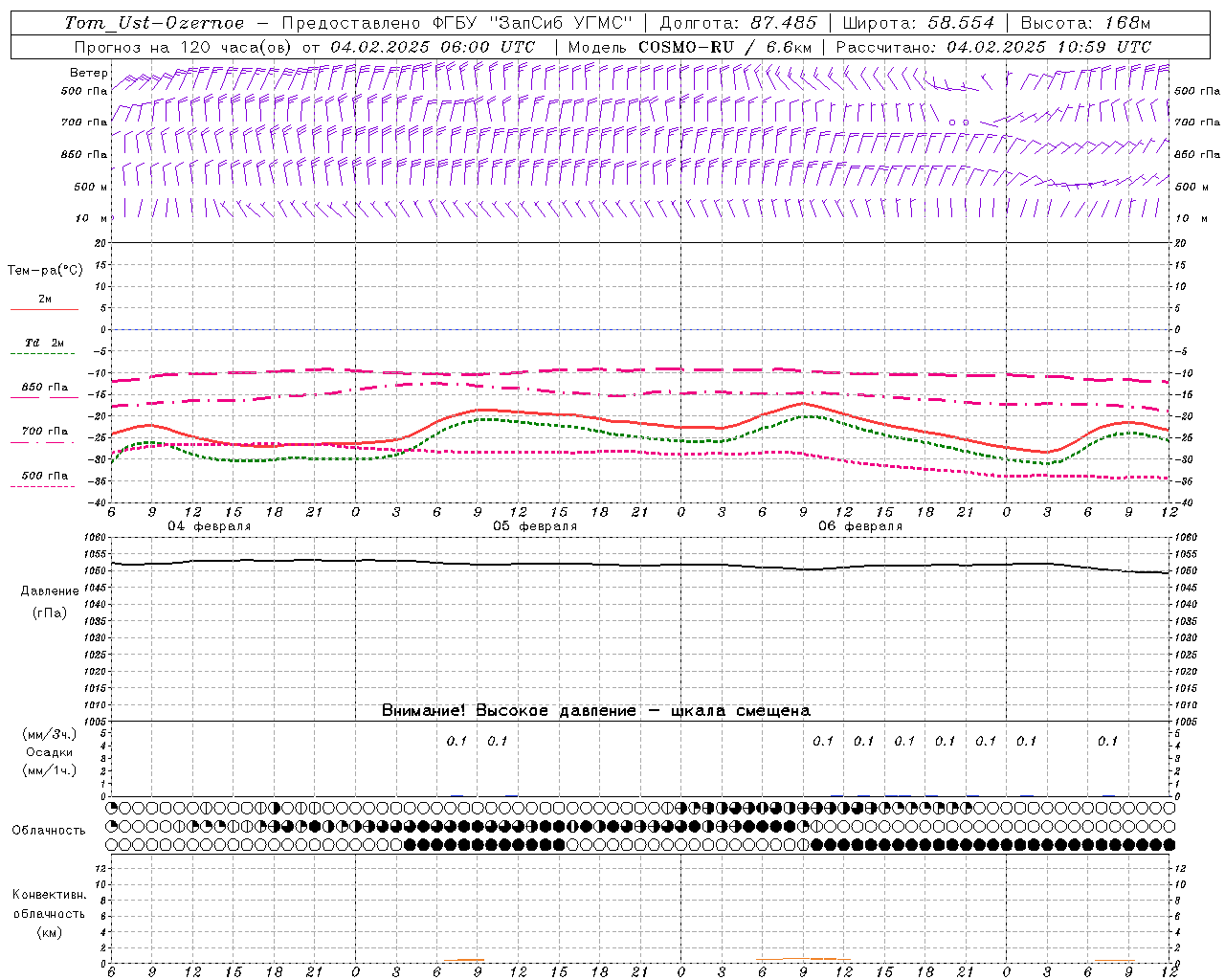
Task: Click the 500 м wind level label on left
Action: (90, 187)
